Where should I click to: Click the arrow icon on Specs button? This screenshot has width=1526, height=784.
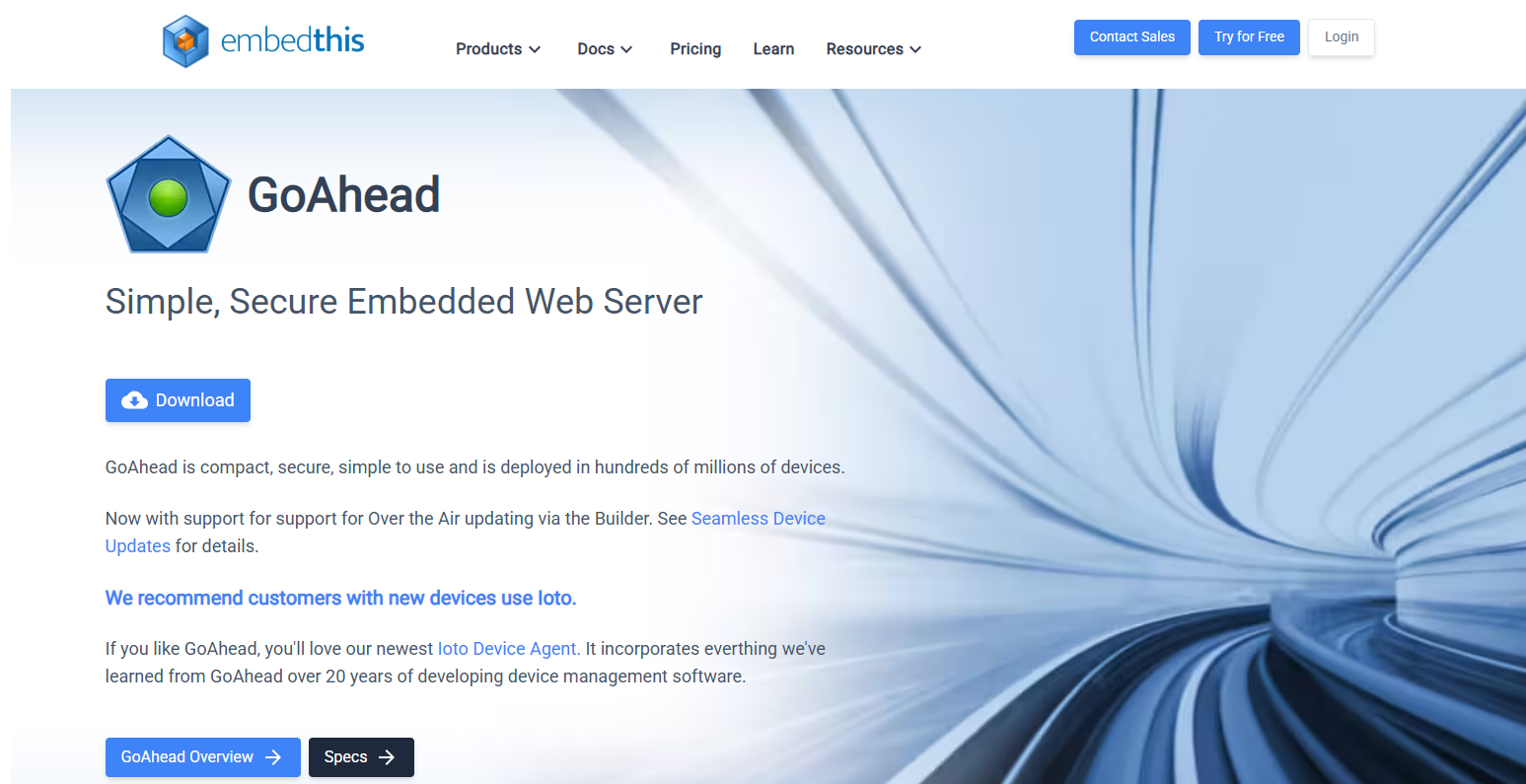click(x=387, y=757)
